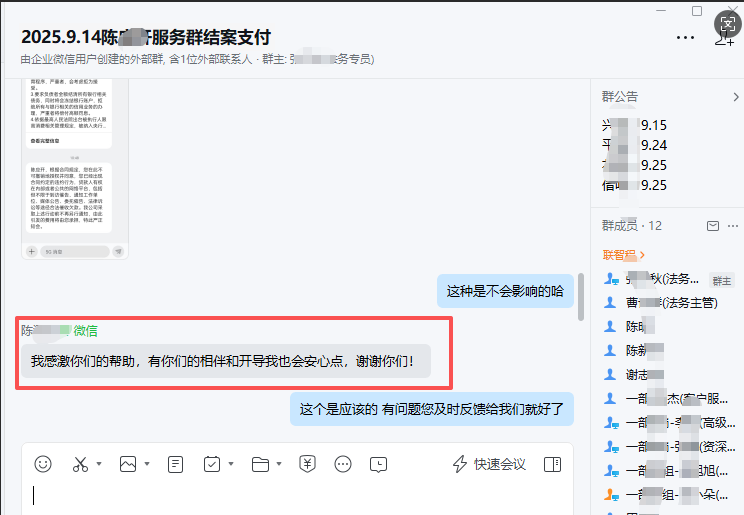Click the minimize window button
744x515 pixels.
click(661, 11)
